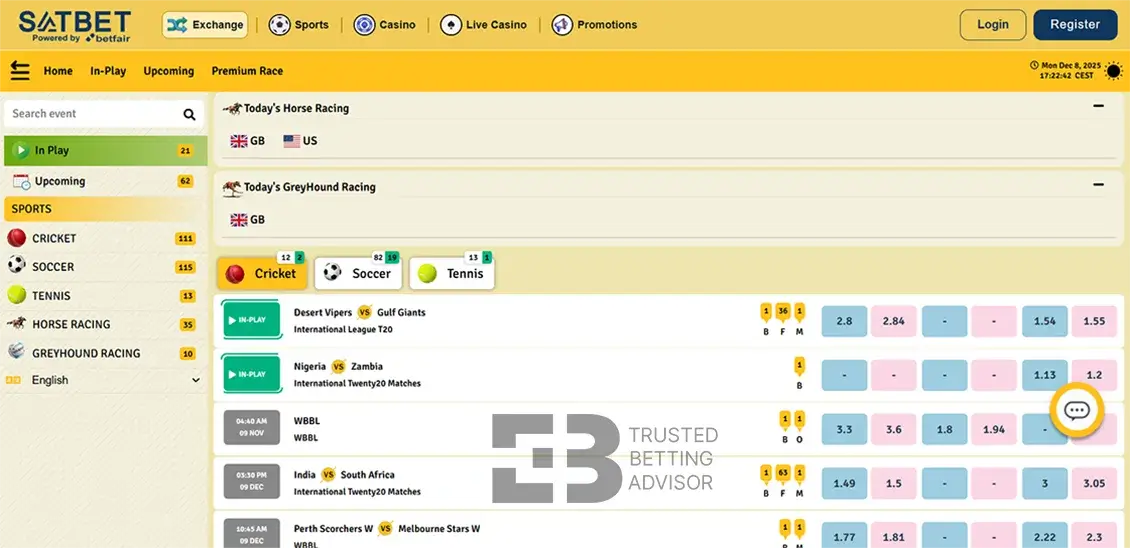
Task: Click back odds 2.8 for Desert Vipers
Action: click(x=844, y=321)
